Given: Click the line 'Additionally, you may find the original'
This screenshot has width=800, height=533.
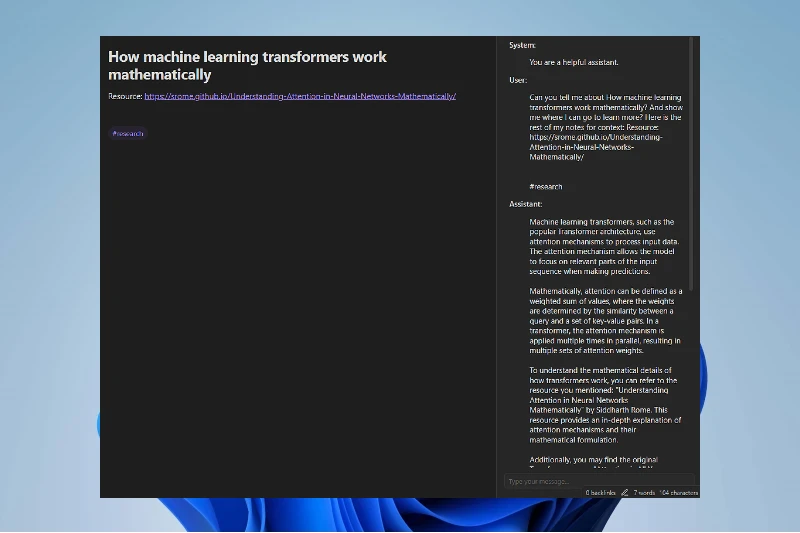Looking at the screenshot, I should [593, 460].
